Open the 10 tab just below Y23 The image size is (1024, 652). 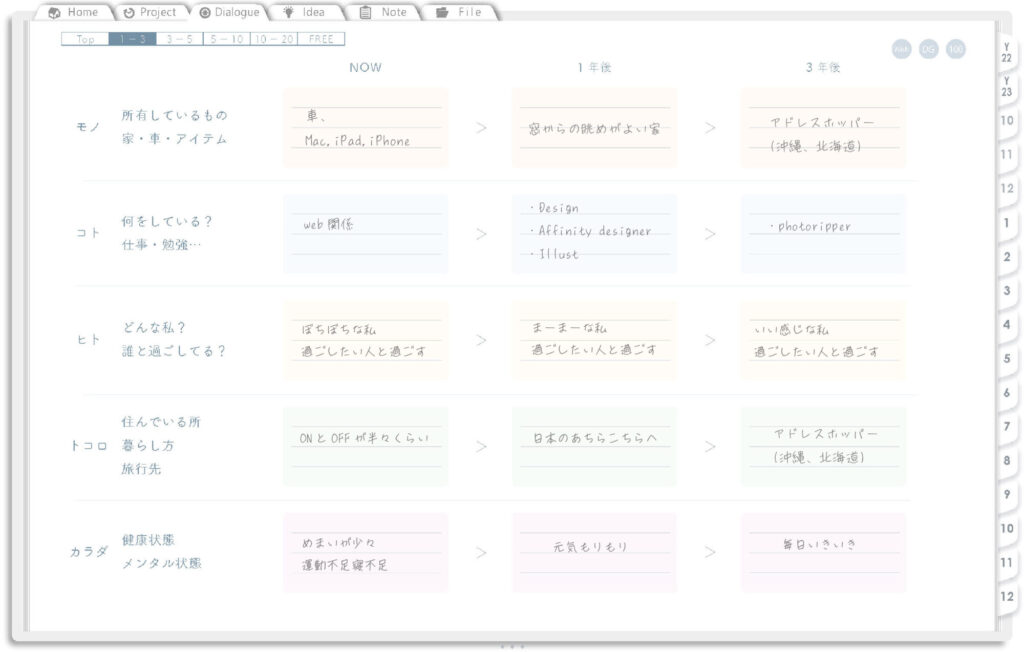(1006, 121)
